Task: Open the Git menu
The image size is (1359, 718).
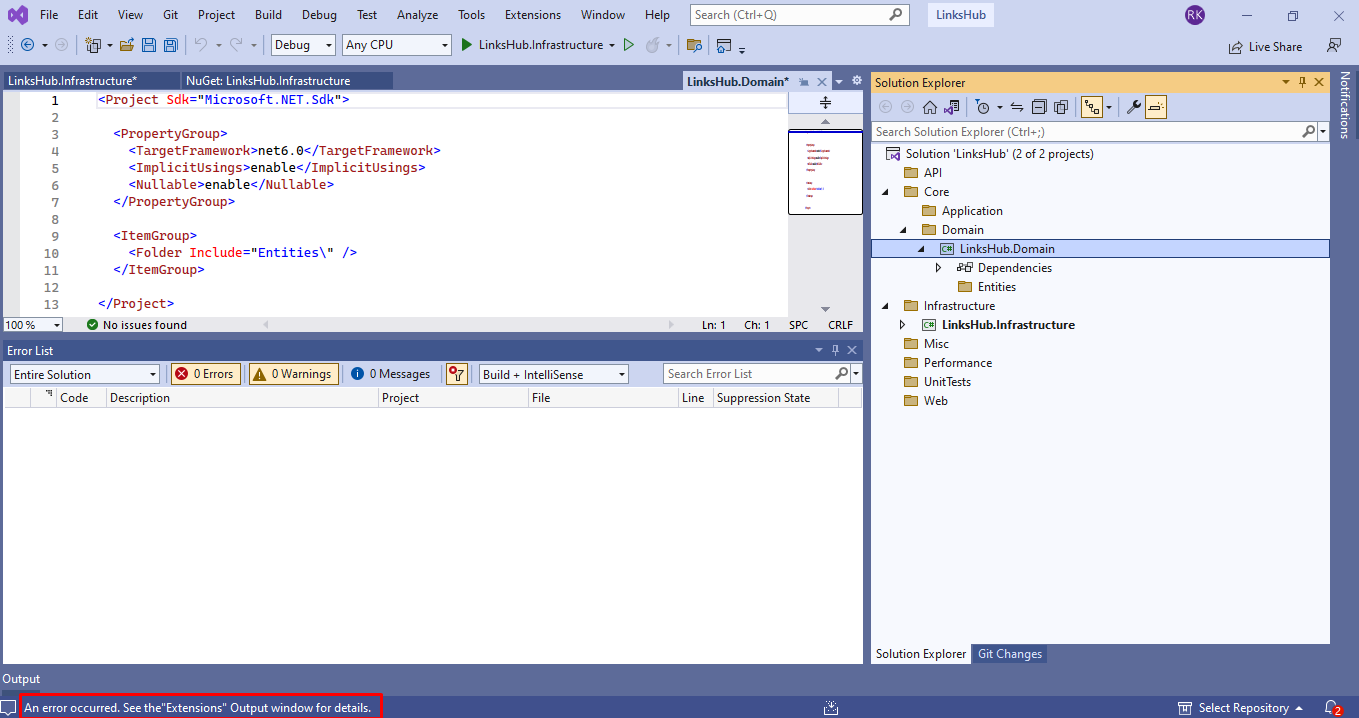Action: [170, 14]
